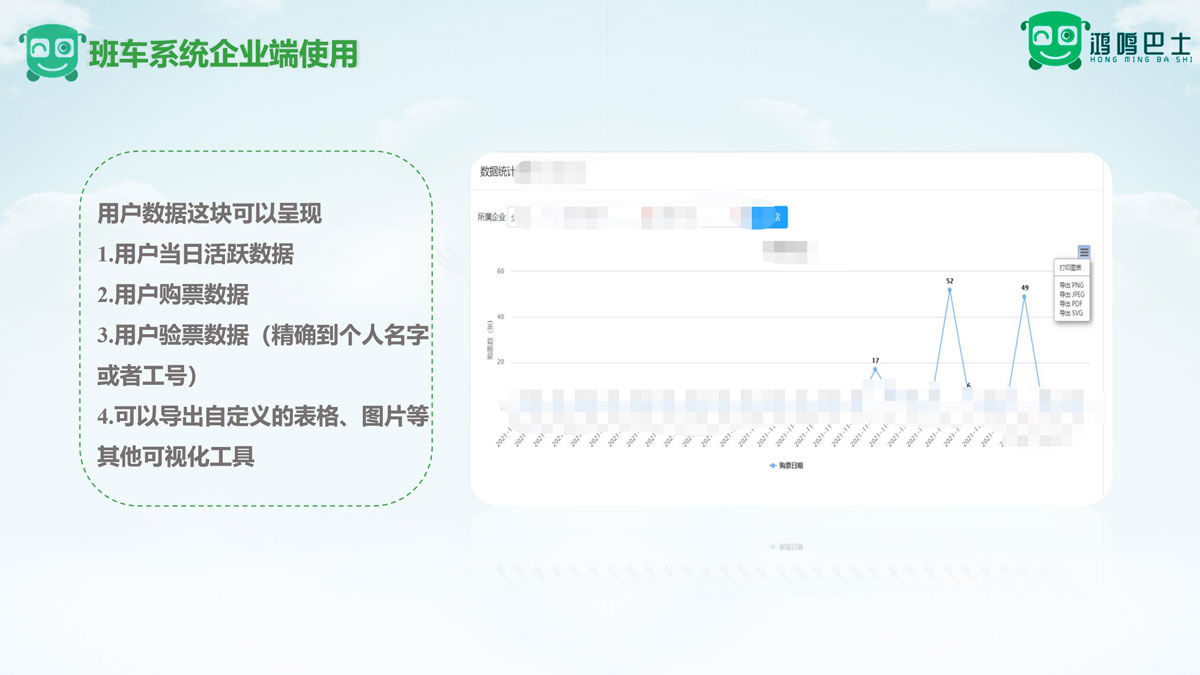
Task: Click the 班车系统企业端使用 slide title
Action: (223, 53)
